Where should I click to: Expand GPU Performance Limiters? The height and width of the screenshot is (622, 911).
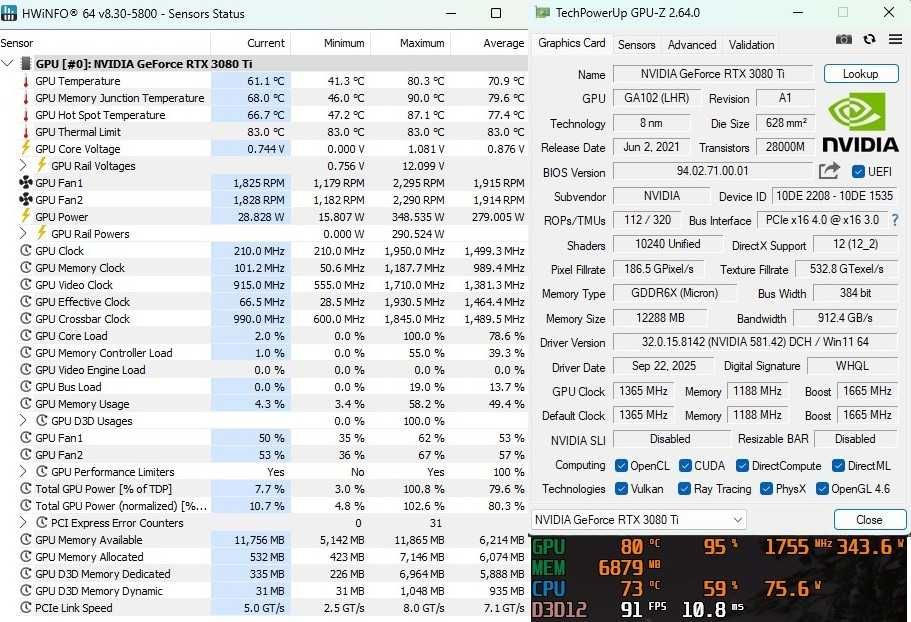(x=23, y=472)
